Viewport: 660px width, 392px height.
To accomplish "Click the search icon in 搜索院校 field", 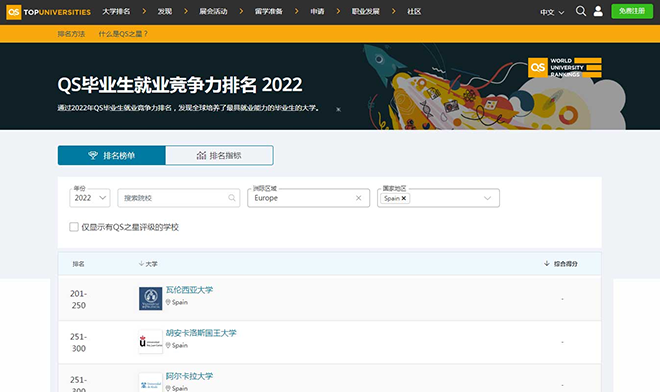I will click(232, 198).
